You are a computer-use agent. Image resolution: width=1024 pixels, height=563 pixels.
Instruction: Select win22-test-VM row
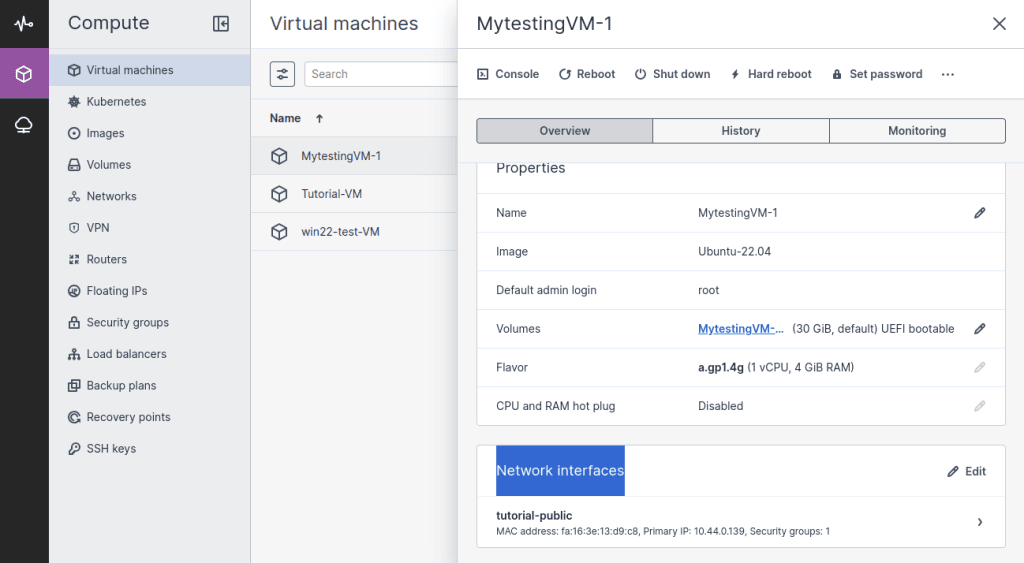pyautogui.click(x=354, y=231)
